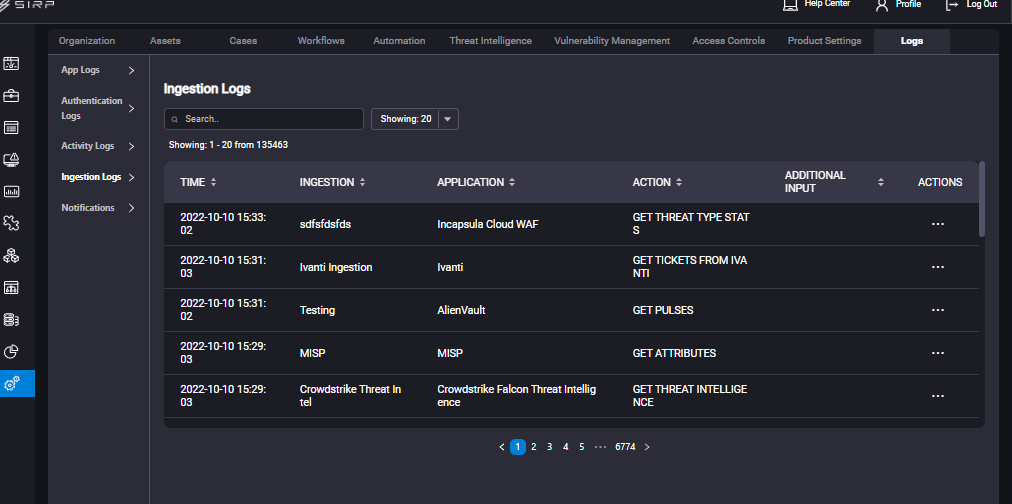Sort table by INGESTION column
The height and width of the screenshot is (504, 1012).
[362, 183]
